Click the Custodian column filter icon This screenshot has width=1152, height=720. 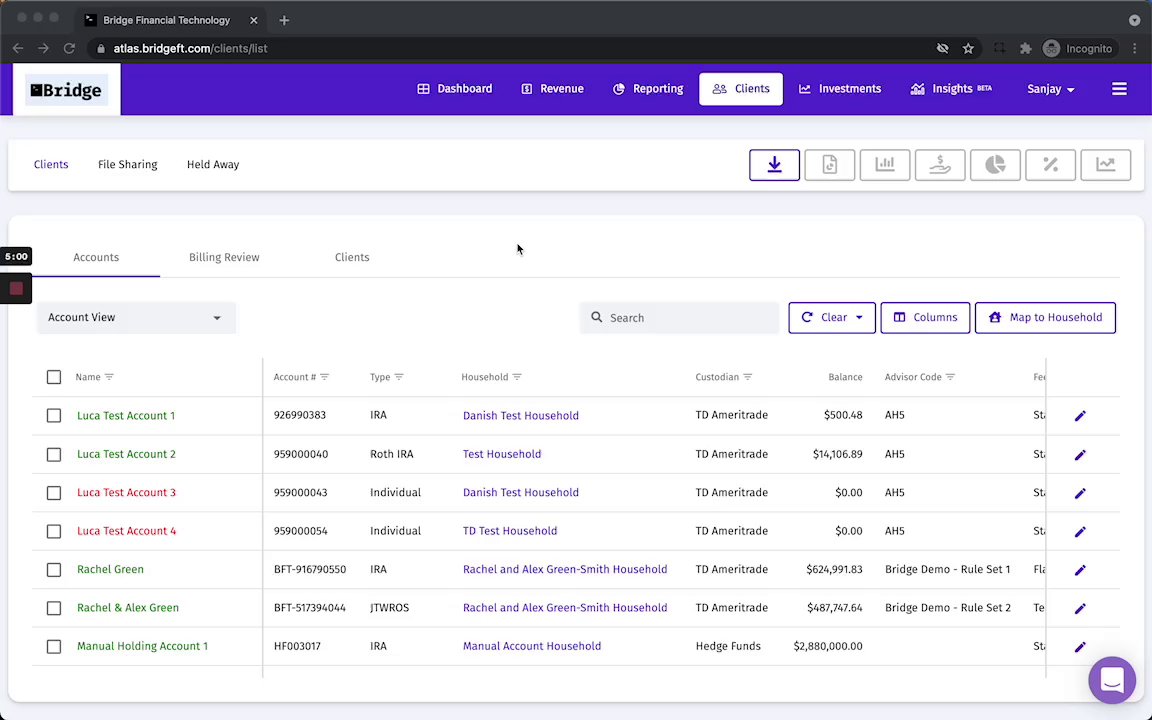pyautogui.click(x=747, y=377)
